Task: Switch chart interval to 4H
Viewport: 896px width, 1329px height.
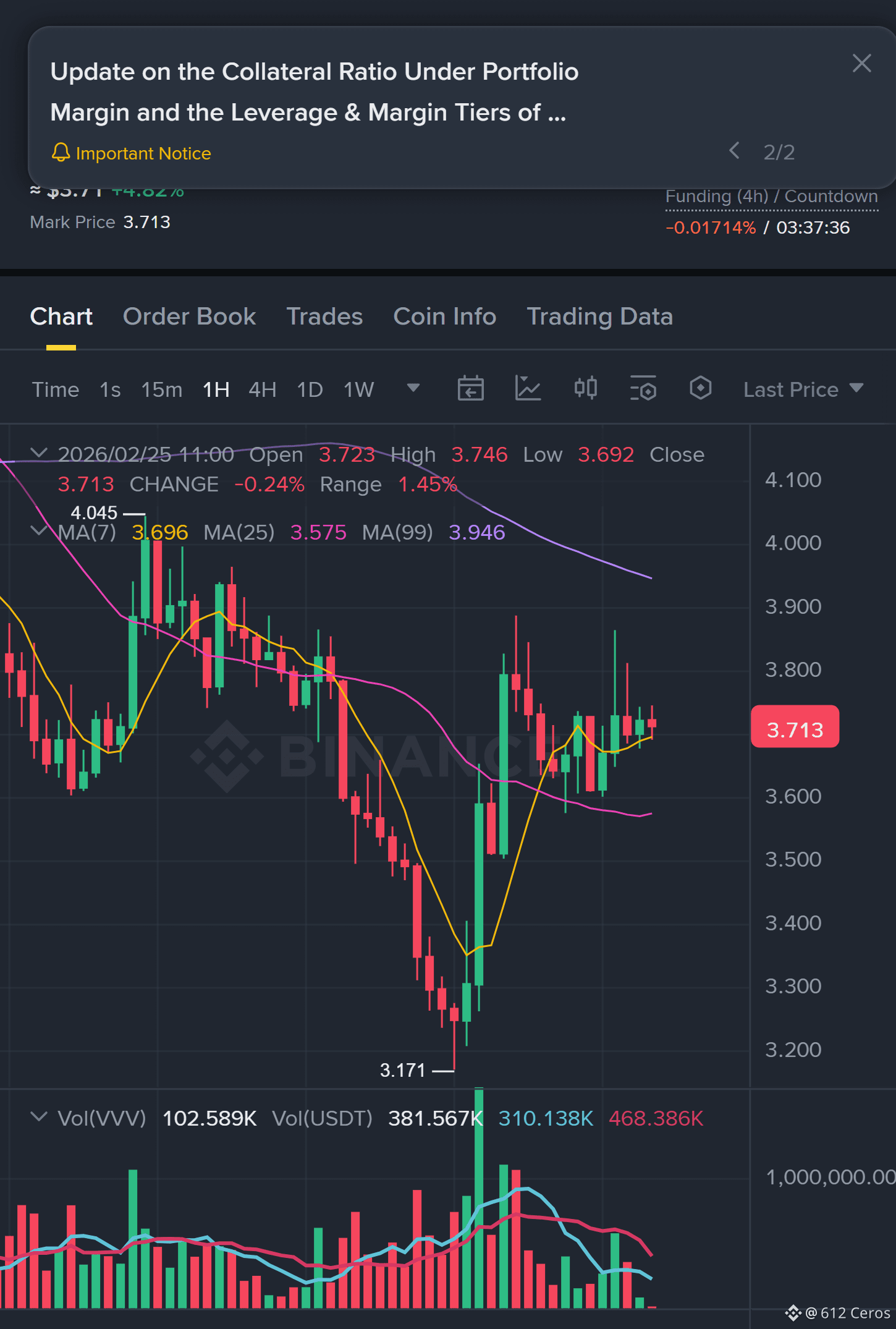Action: pyautogui.click(x=262, y=390)
